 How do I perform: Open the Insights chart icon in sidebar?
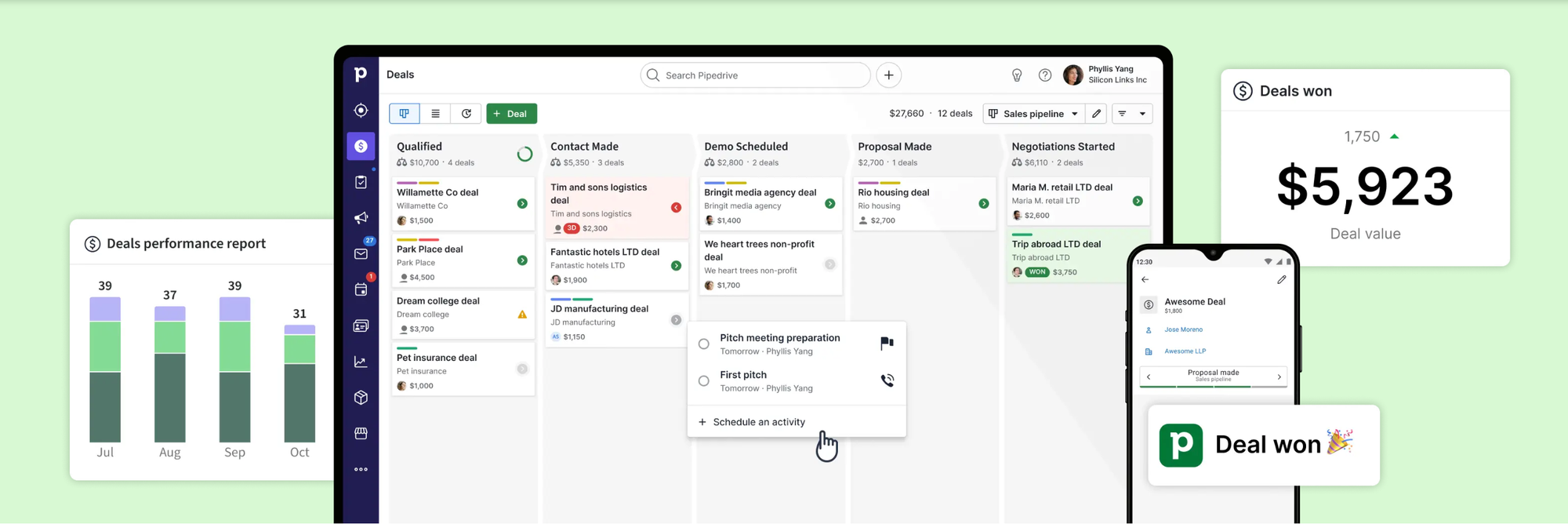point(361,362)
